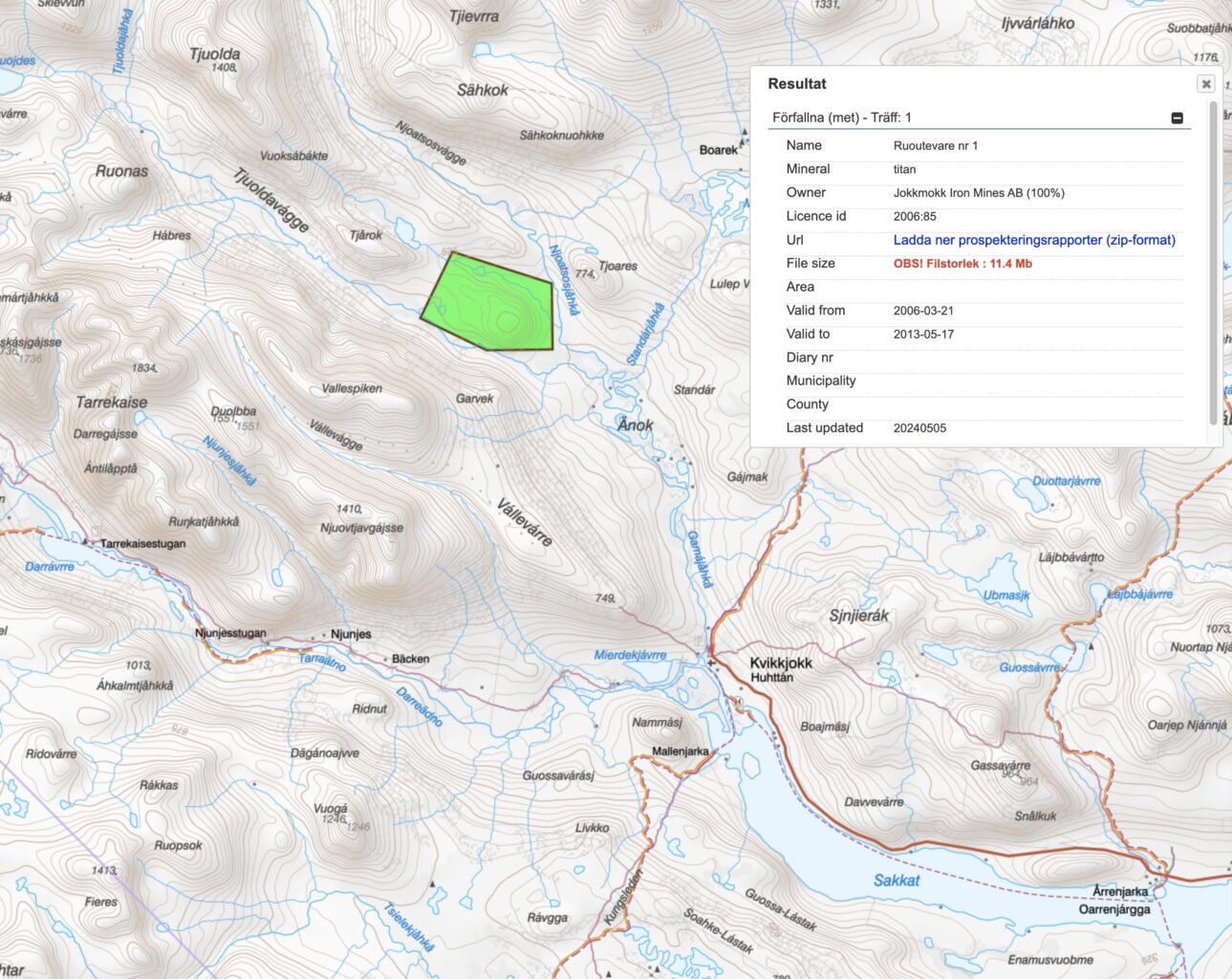
Task: Click the Resultat panel title
Action: click(x=797, y=84)
